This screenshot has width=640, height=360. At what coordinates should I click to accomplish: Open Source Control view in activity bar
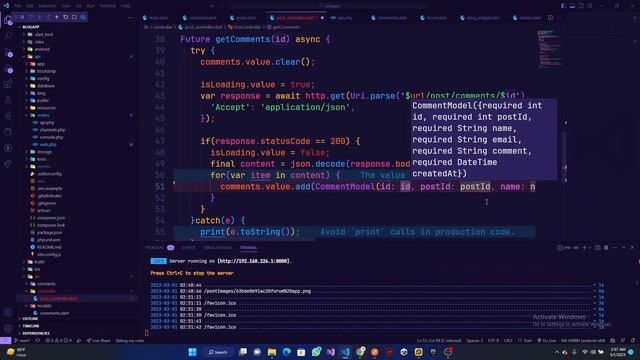(8, 52)
